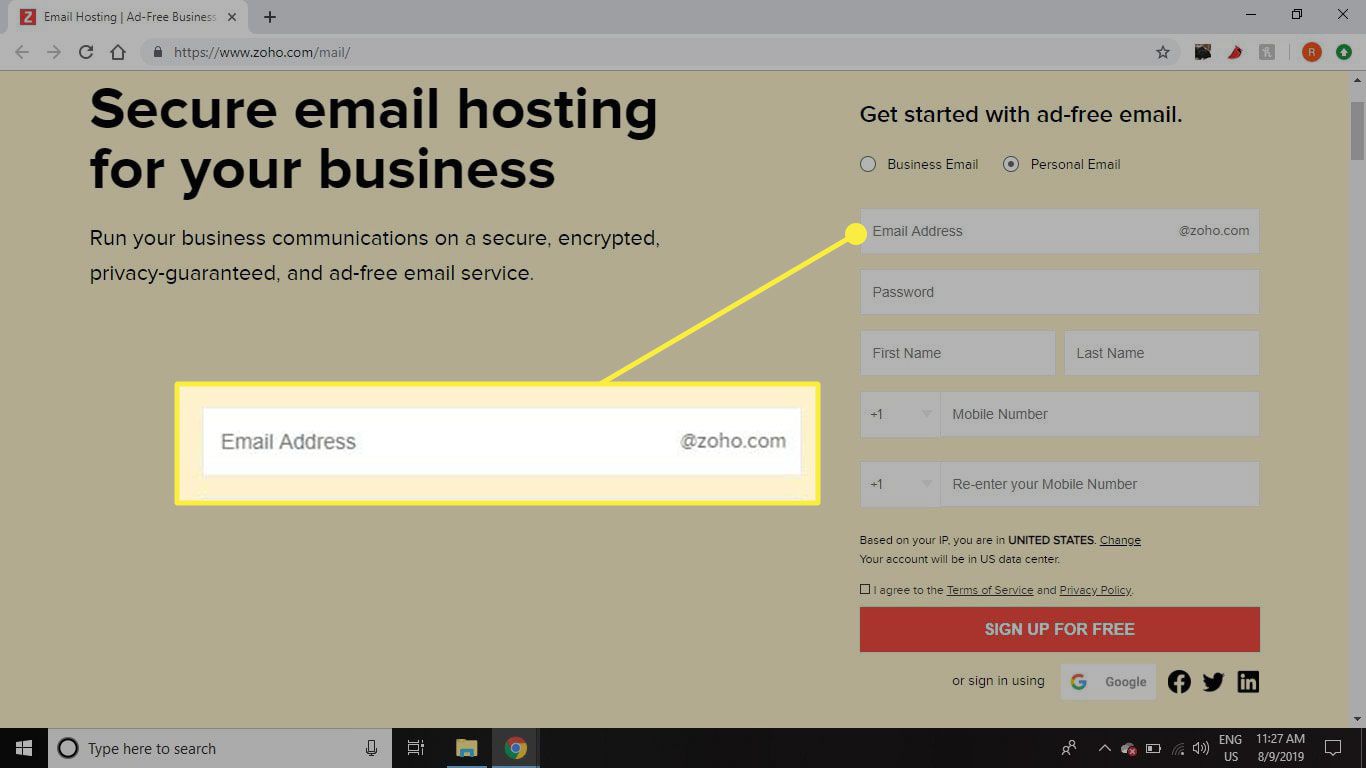
Task: Open the dark photo thumbnail extension
Action: coord(1203,52)
